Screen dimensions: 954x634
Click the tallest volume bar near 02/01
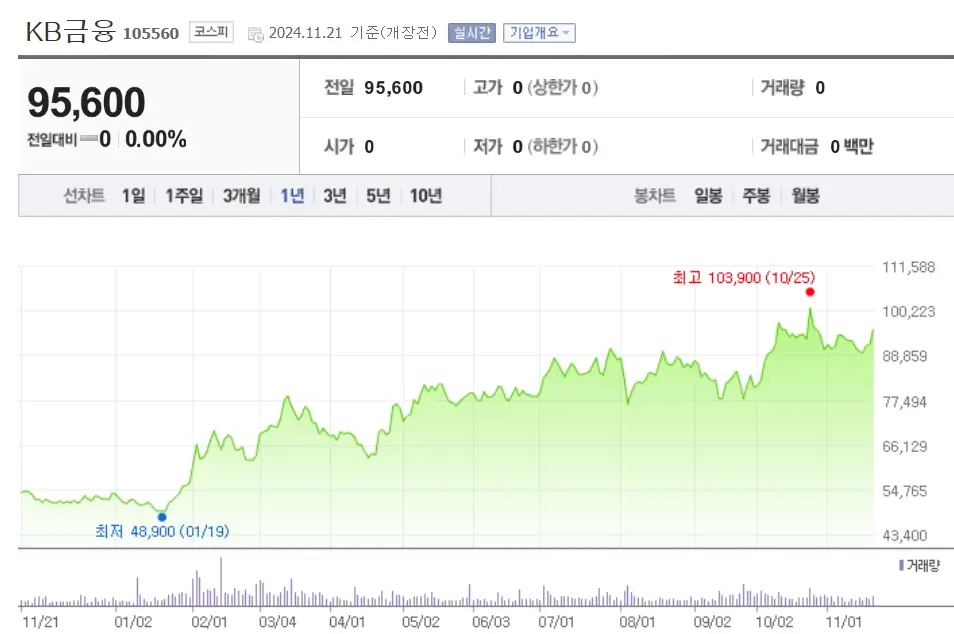(x=221, y=580)
